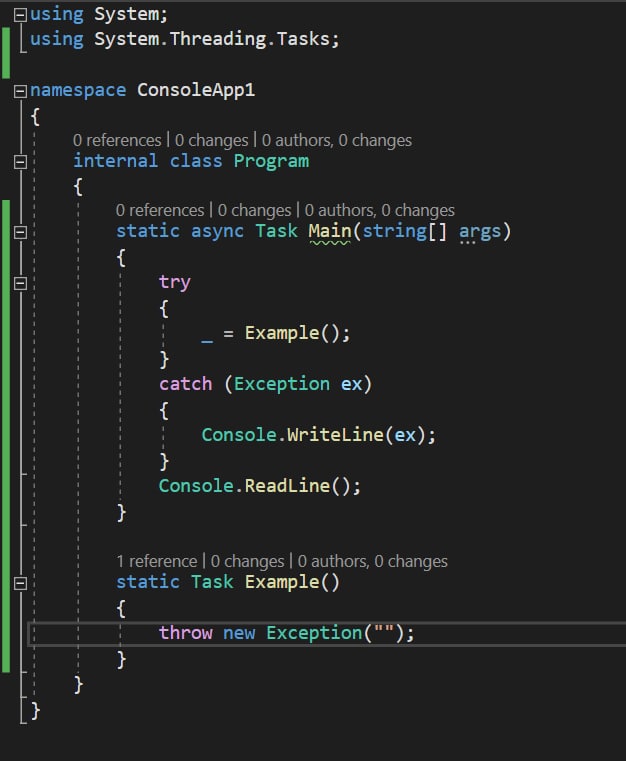
Task: Open '0 authors, 0 changes' above Example method
Action: tap(372, 561)
